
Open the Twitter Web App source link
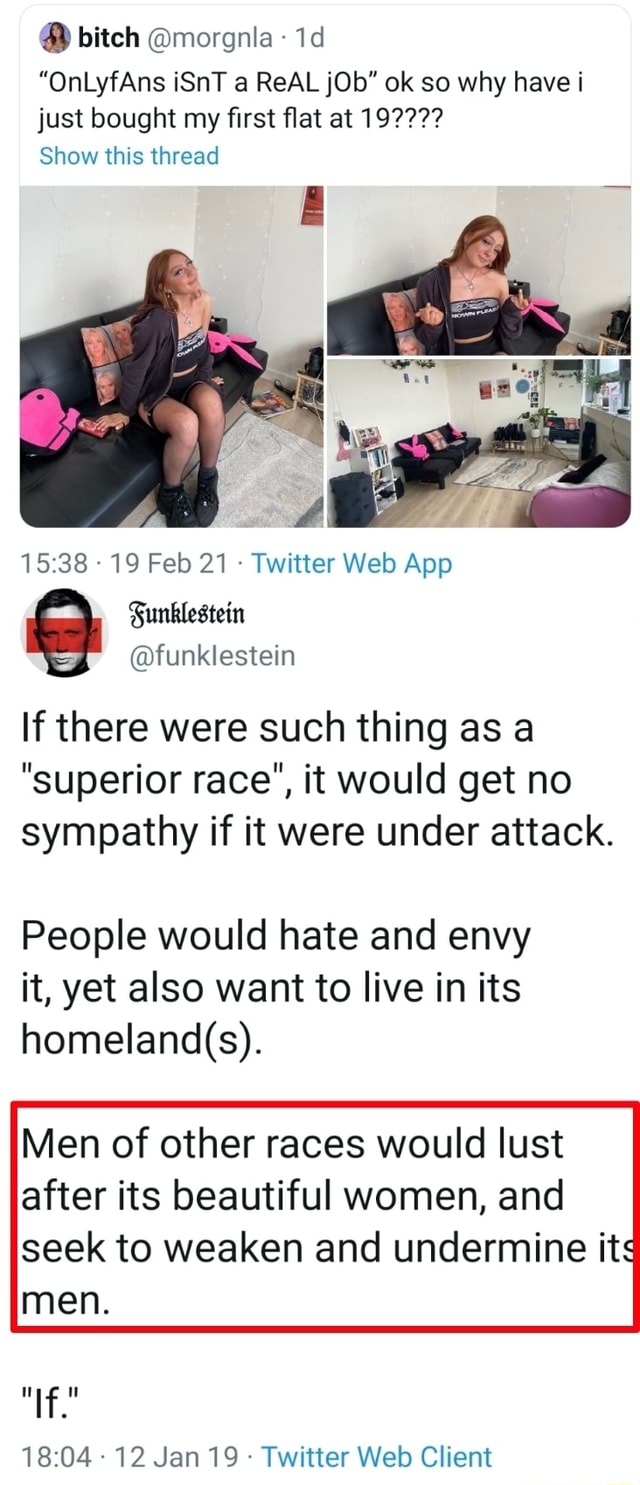352,564
